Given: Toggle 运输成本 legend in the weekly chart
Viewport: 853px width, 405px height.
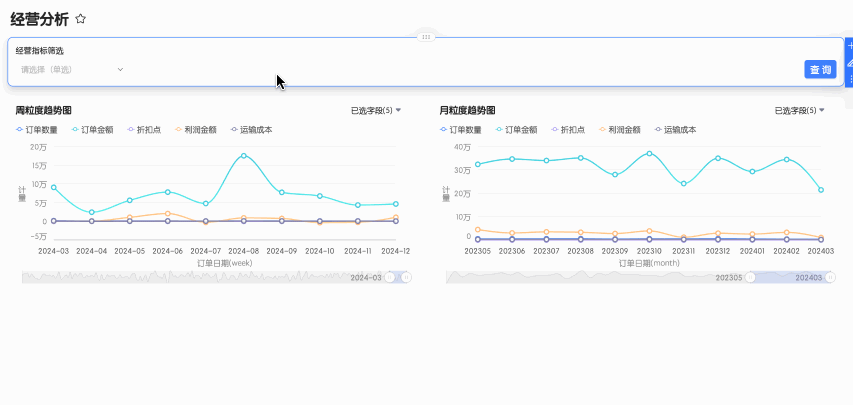Looking at the screenshot, I should [251, 130].
